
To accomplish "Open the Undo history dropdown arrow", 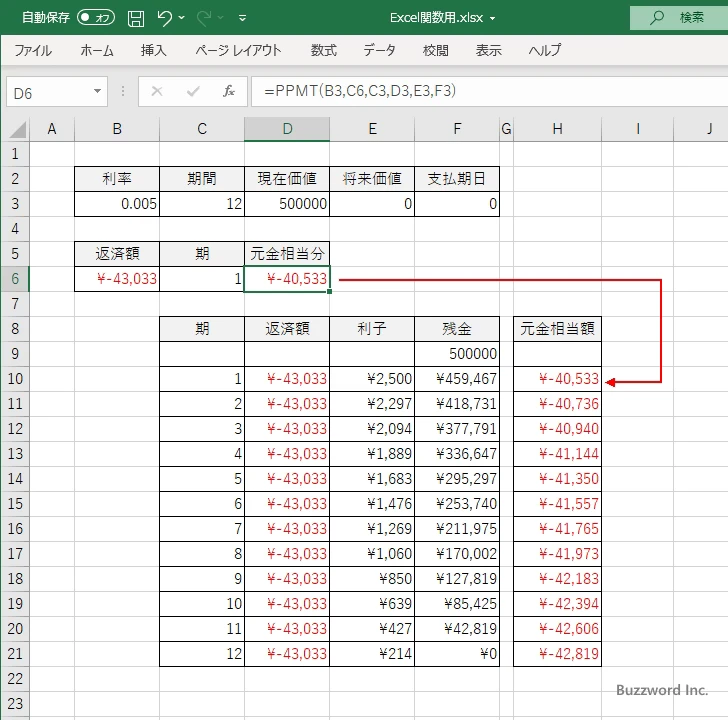I will click(182, 18).
